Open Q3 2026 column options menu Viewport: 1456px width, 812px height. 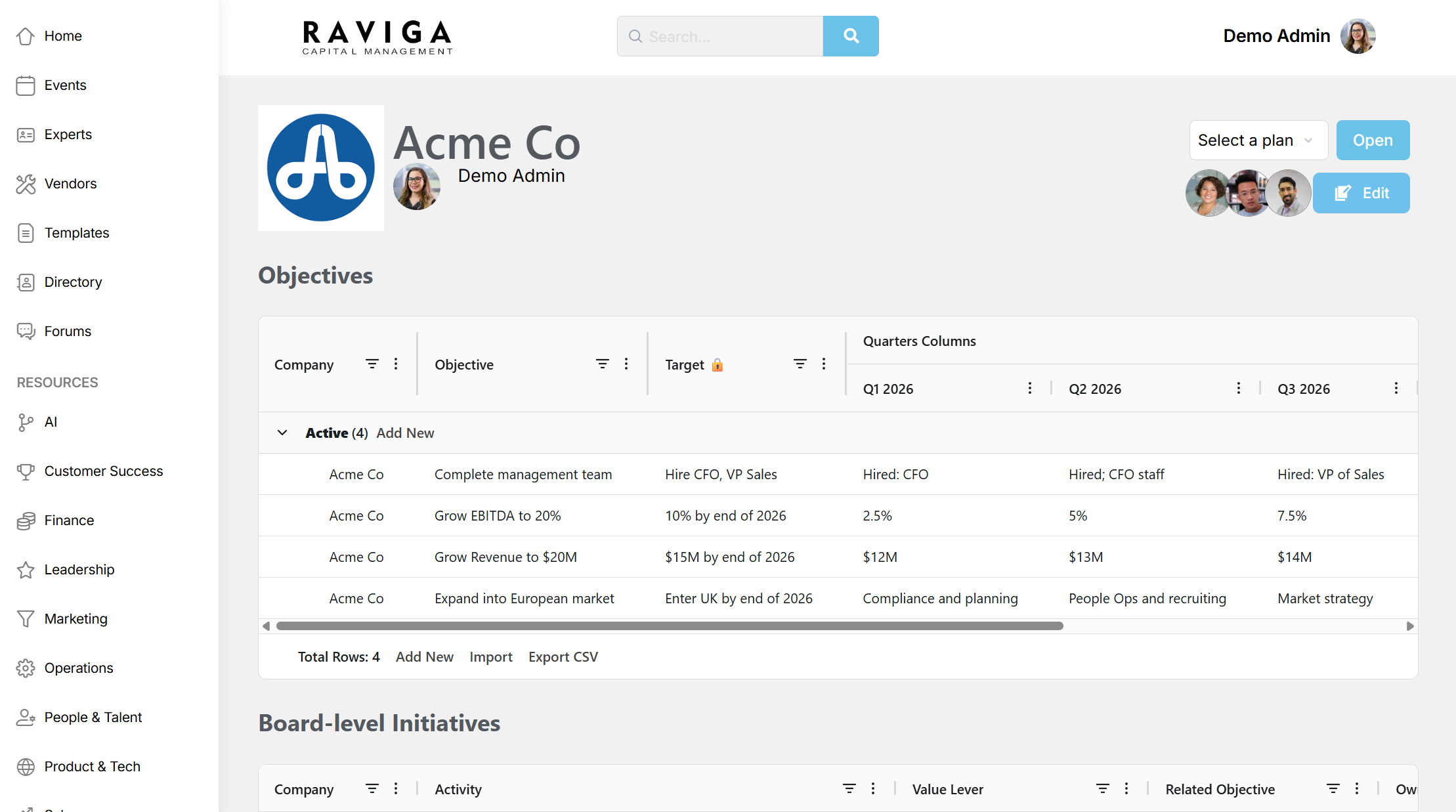1396,388
